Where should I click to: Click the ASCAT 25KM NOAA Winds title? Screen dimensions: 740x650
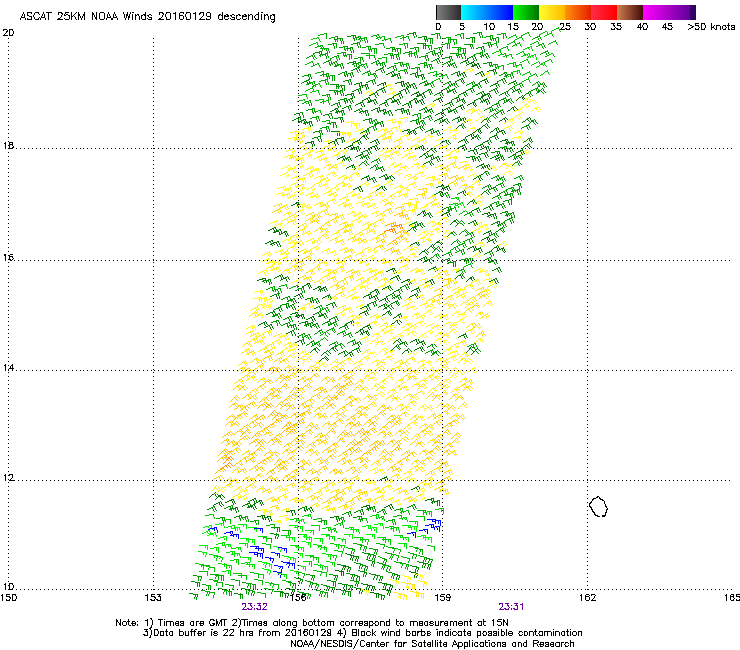[147, 16]
